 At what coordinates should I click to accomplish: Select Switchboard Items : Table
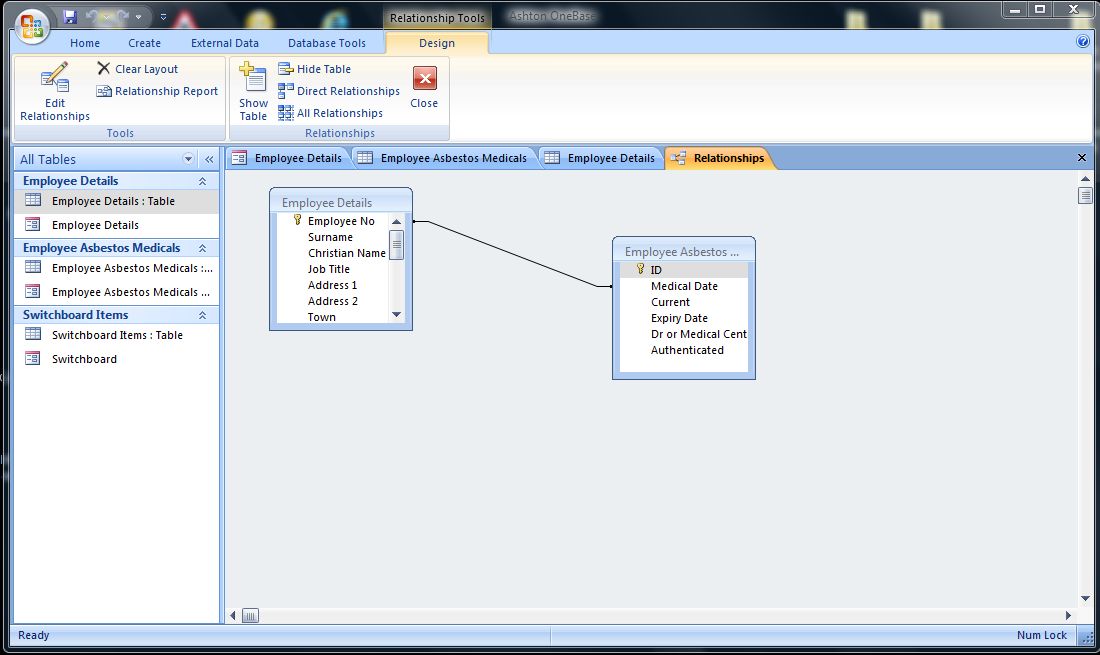[x=116, y=335]
